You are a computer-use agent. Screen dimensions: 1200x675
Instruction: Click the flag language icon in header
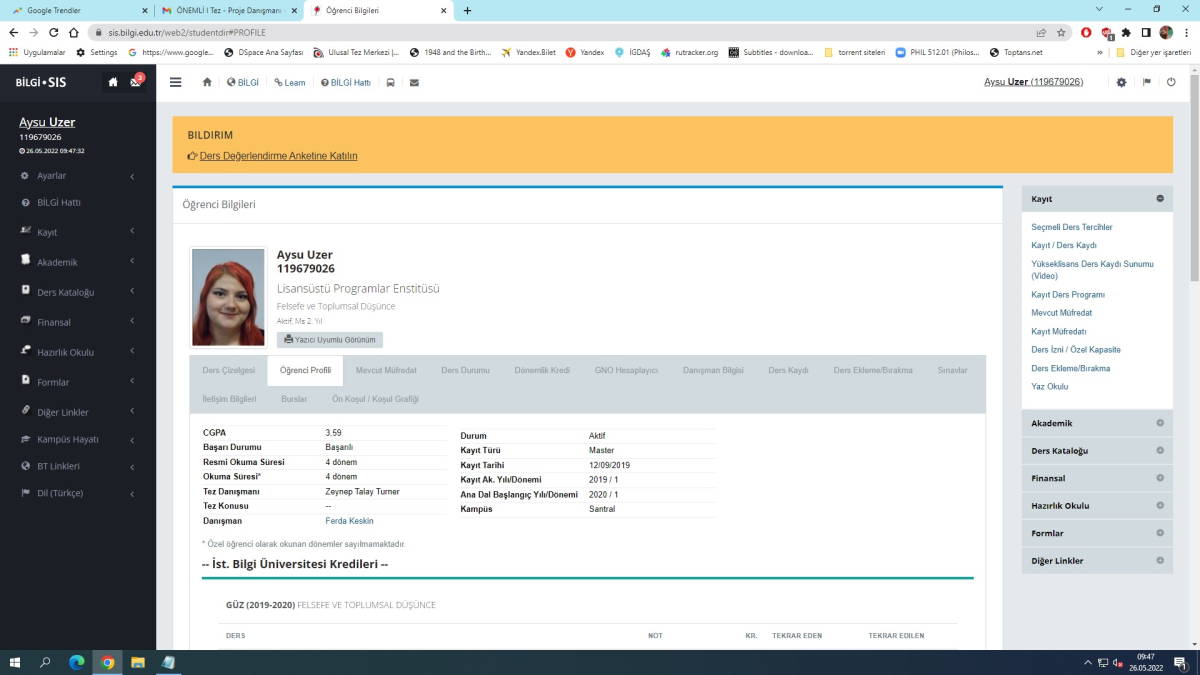click(x=1146, y=82)
